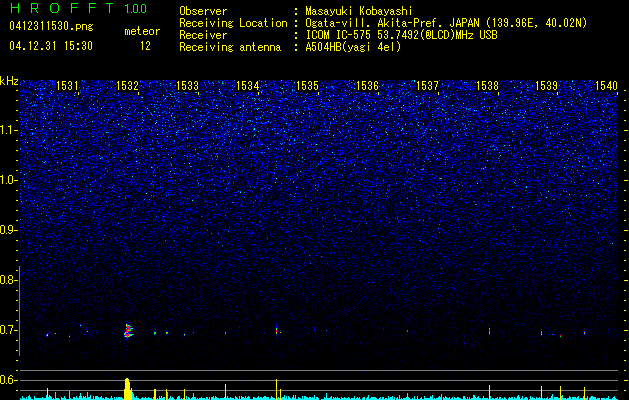Click the 0.9 kHz axis label
Screen dimensions: 629x400
tap(7, 230)
